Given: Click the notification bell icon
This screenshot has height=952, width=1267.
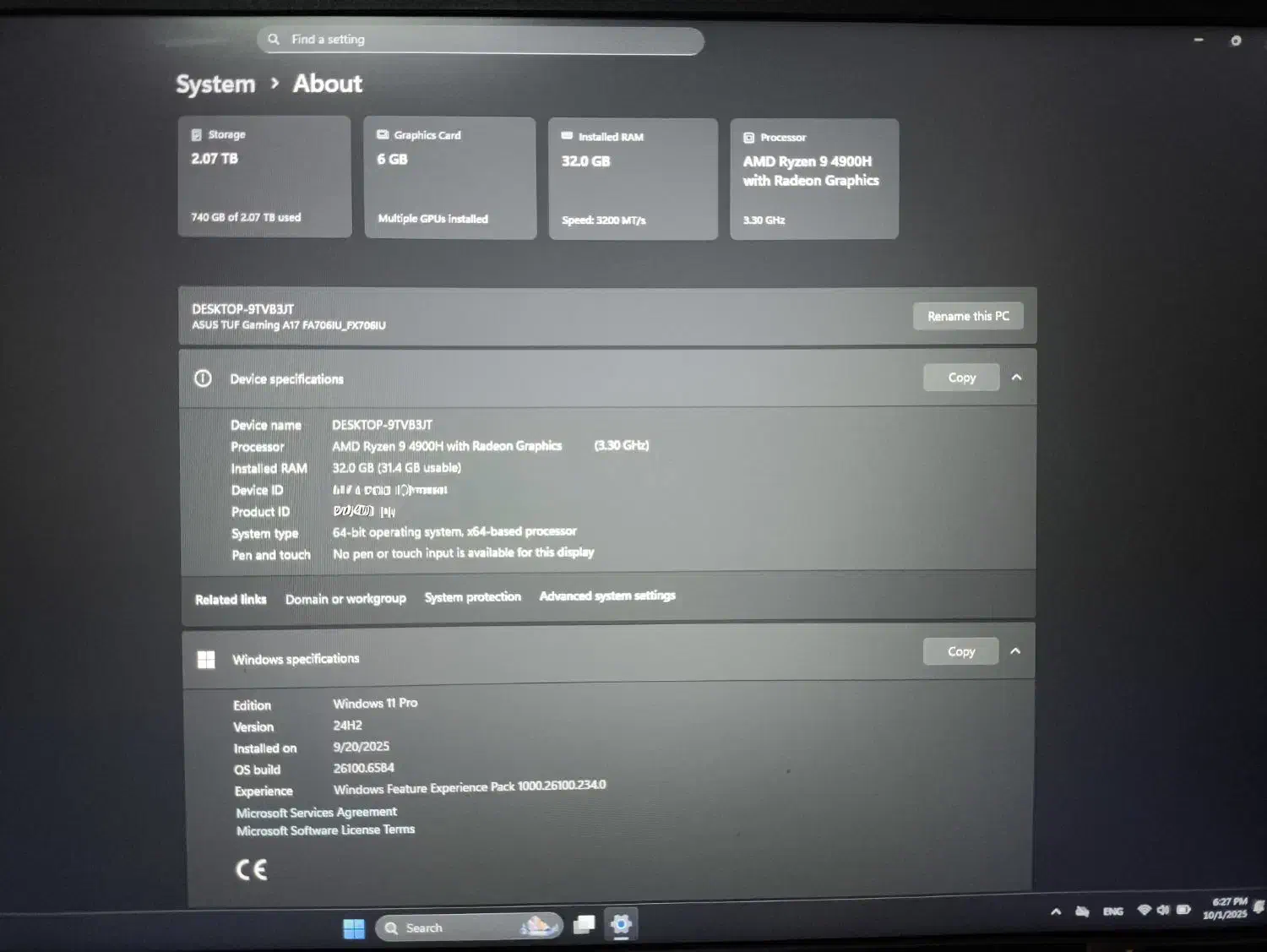Looking at the screenshot, I should click(1259, 907).
